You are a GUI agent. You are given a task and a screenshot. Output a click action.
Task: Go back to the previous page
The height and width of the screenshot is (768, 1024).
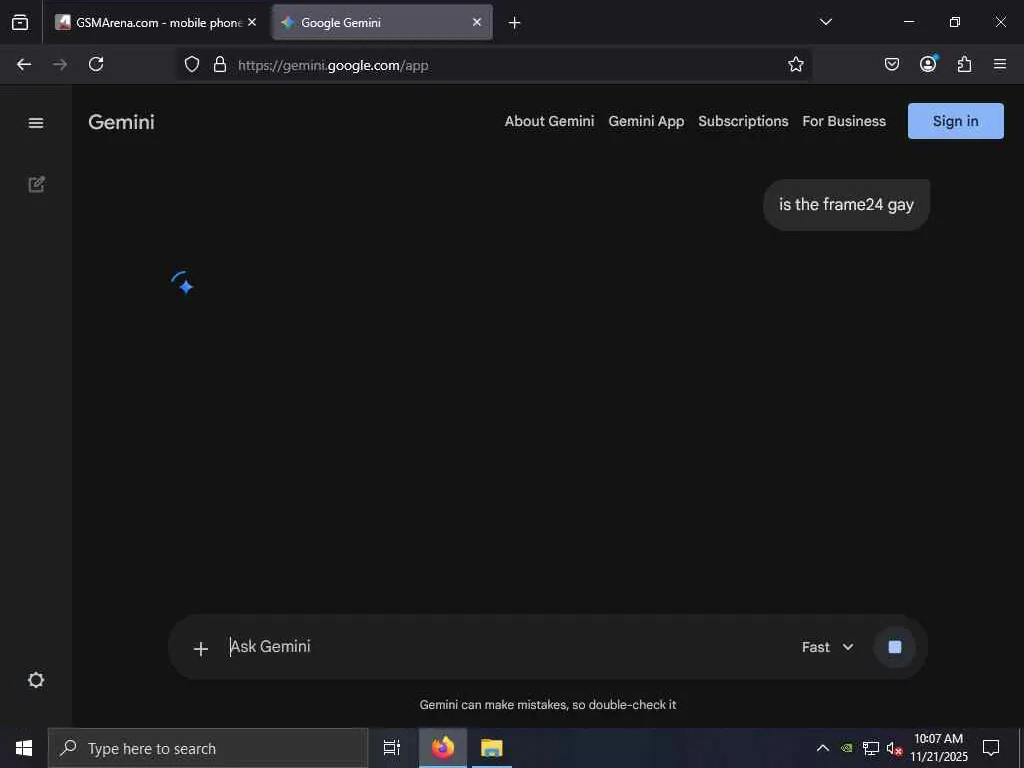pos(24,64)
